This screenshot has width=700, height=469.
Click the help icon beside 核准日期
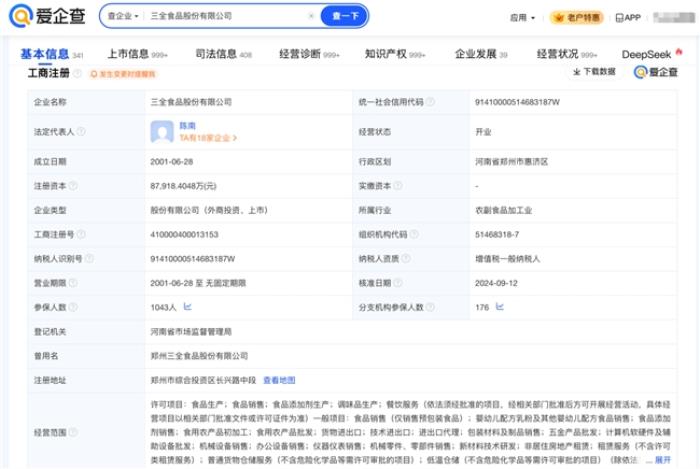click(x=397, y=283)
